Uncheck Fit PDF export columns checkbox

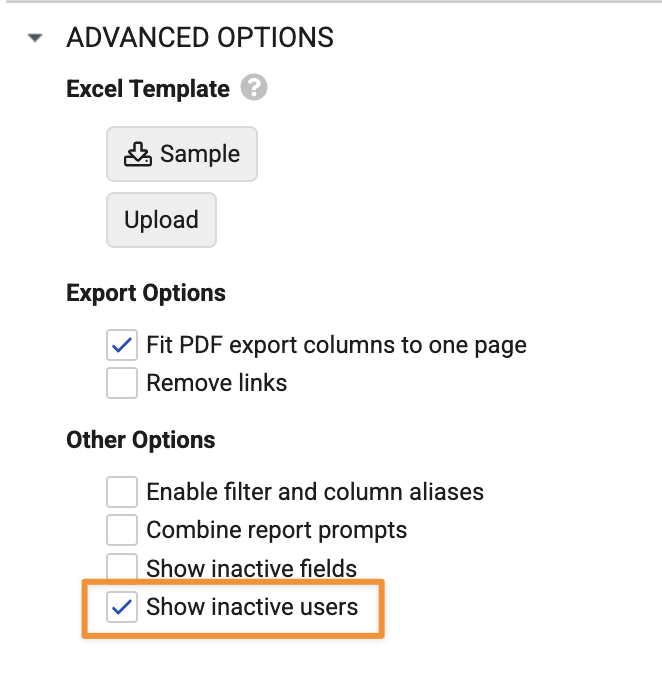(122, 346)
